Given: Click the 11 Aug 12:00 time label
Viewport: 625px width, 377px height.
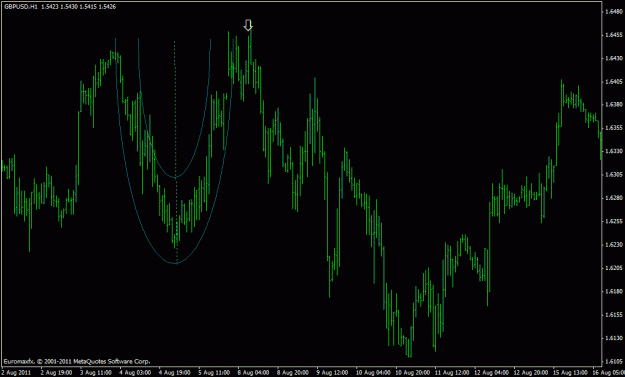Looking at the screenshot, I should point(452,373).
